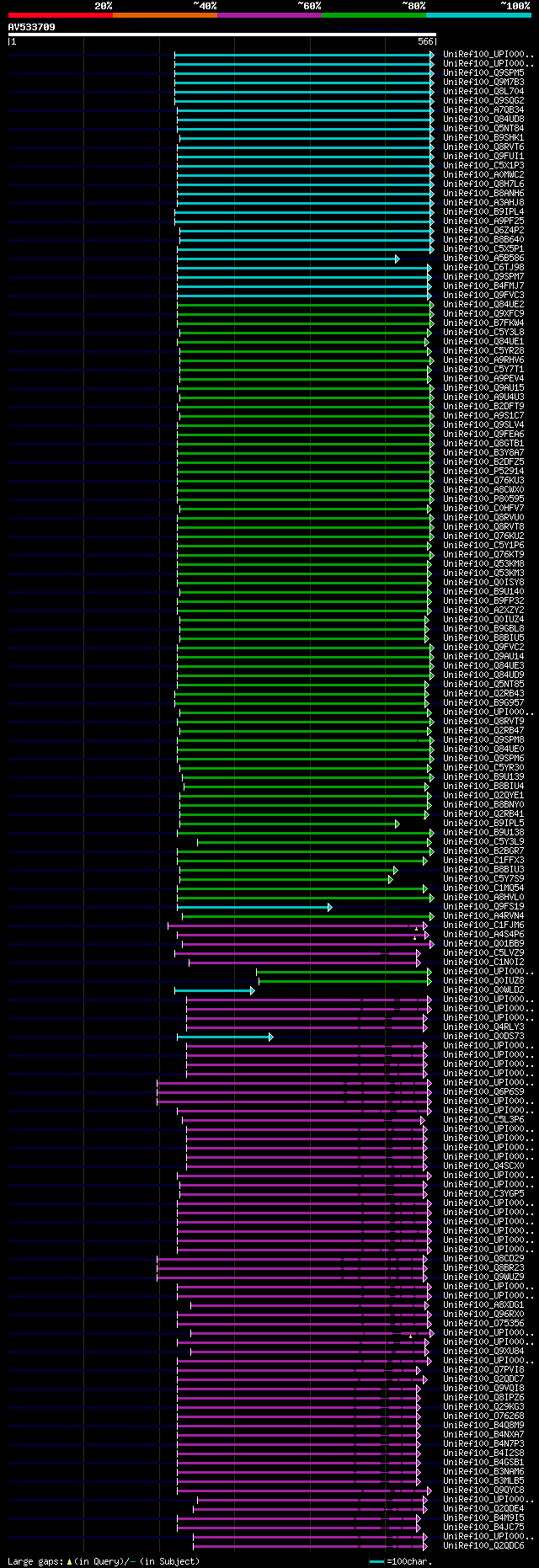The height and width of the screenshot is (1568, 539).
Task: Open hit UniRef100_Q9M7B3
Action: coord(483,83)
